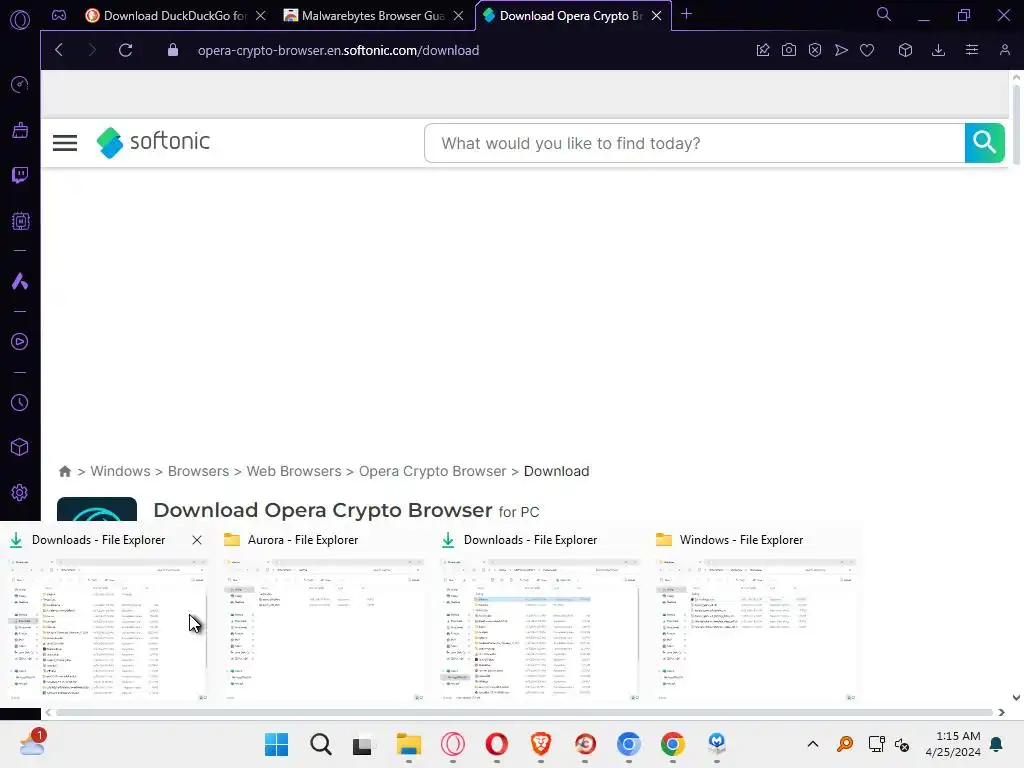Open Task View on the taskbar
The image size is (1024, 768).
[x=363, y=744]
